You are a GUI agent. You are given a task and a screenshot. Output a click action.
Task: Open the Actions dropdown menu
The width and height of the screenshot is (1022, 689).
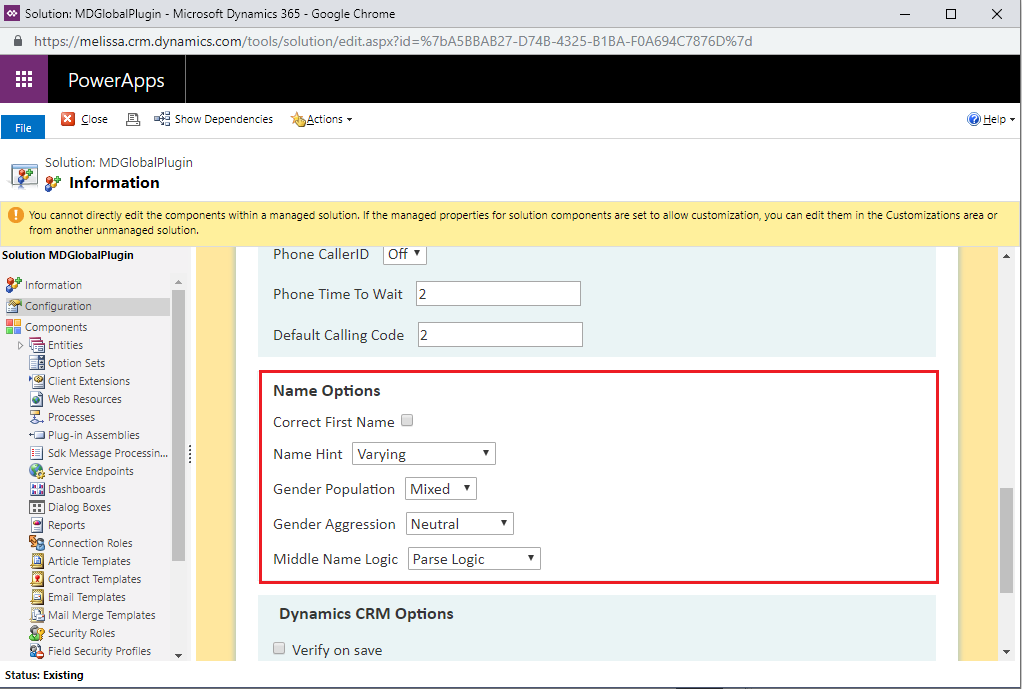(x=321, y=119)
